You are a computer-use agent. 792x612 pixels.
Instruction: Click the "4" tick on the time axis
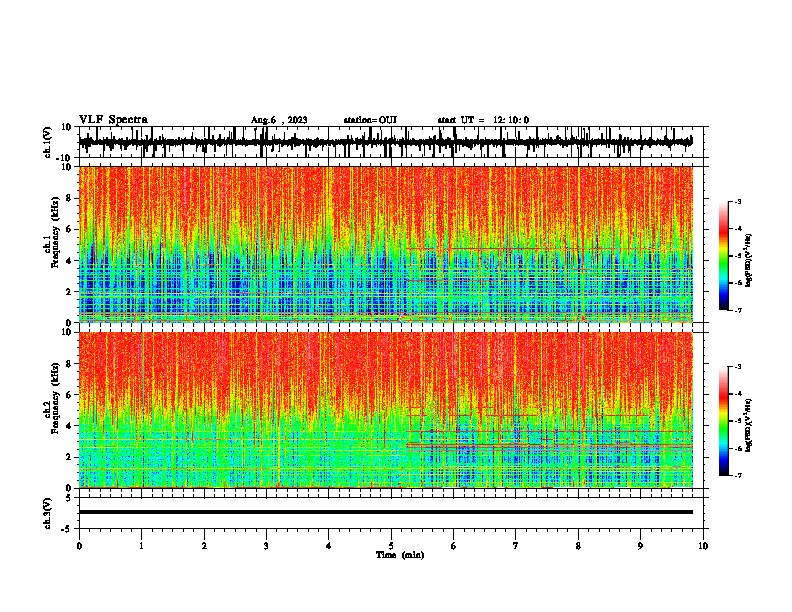point(329,546)
